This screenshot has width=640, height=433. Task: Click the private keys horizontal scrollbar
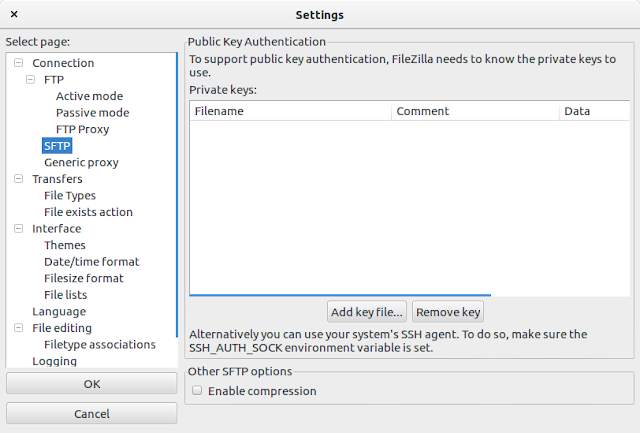340,295
